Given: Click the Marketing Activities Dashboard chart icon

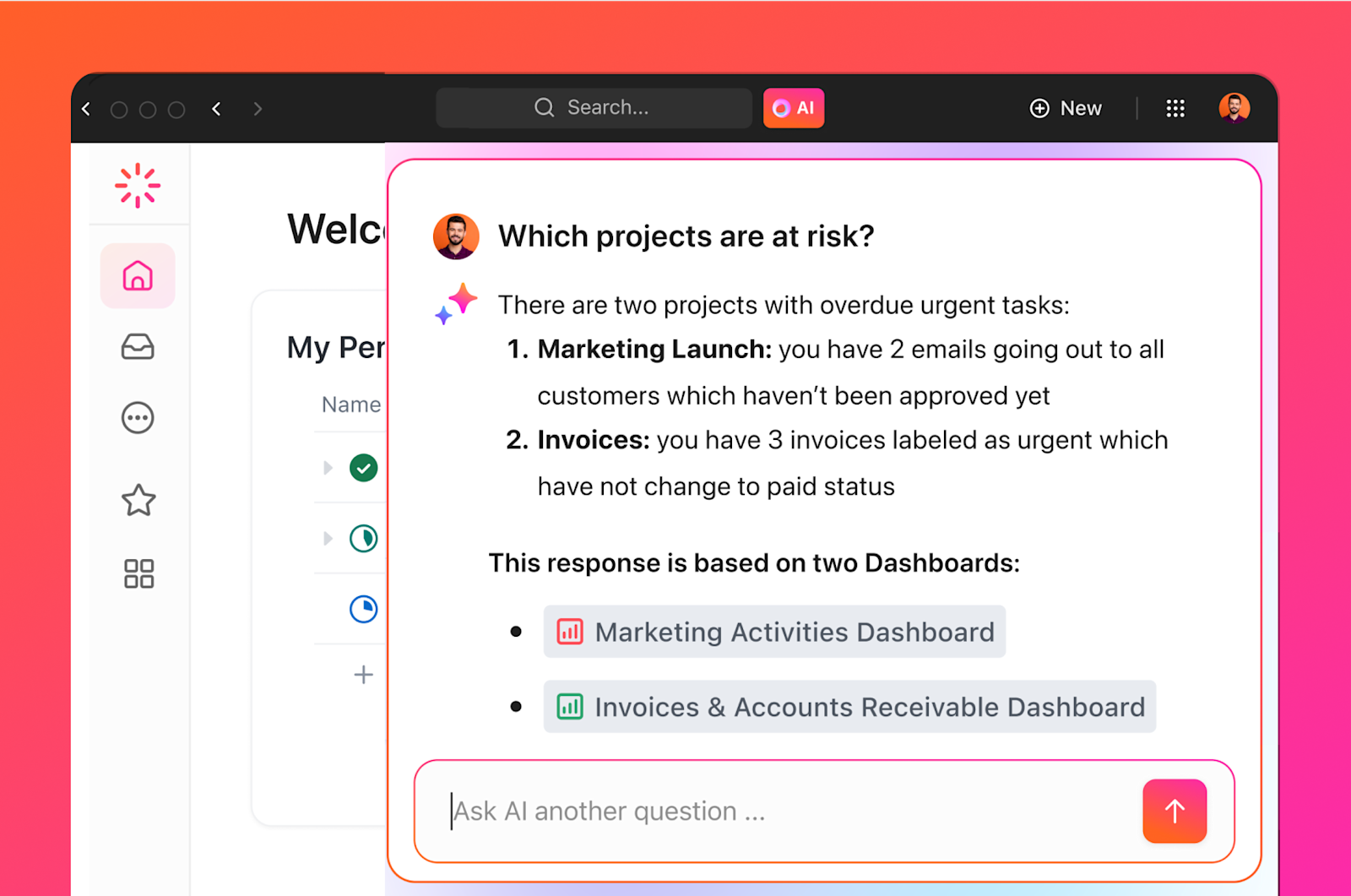Looking at the screenshot, I should coord(570,631).
